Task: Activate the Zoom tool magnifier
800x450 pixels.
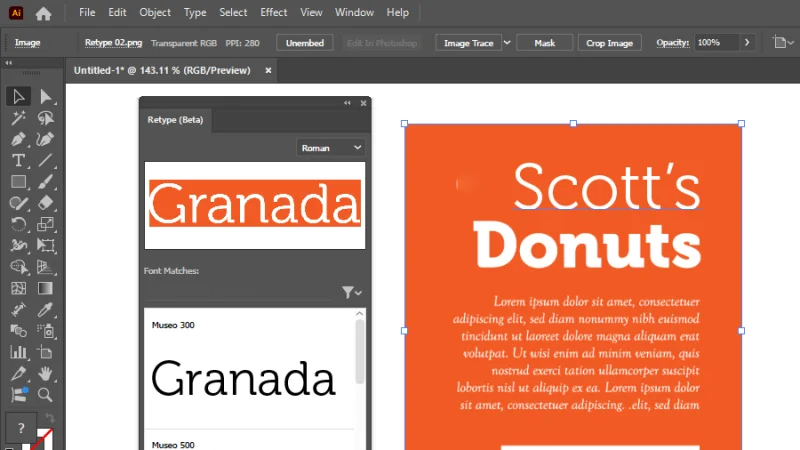Action: pyautogui.click(x=45, y=394)
